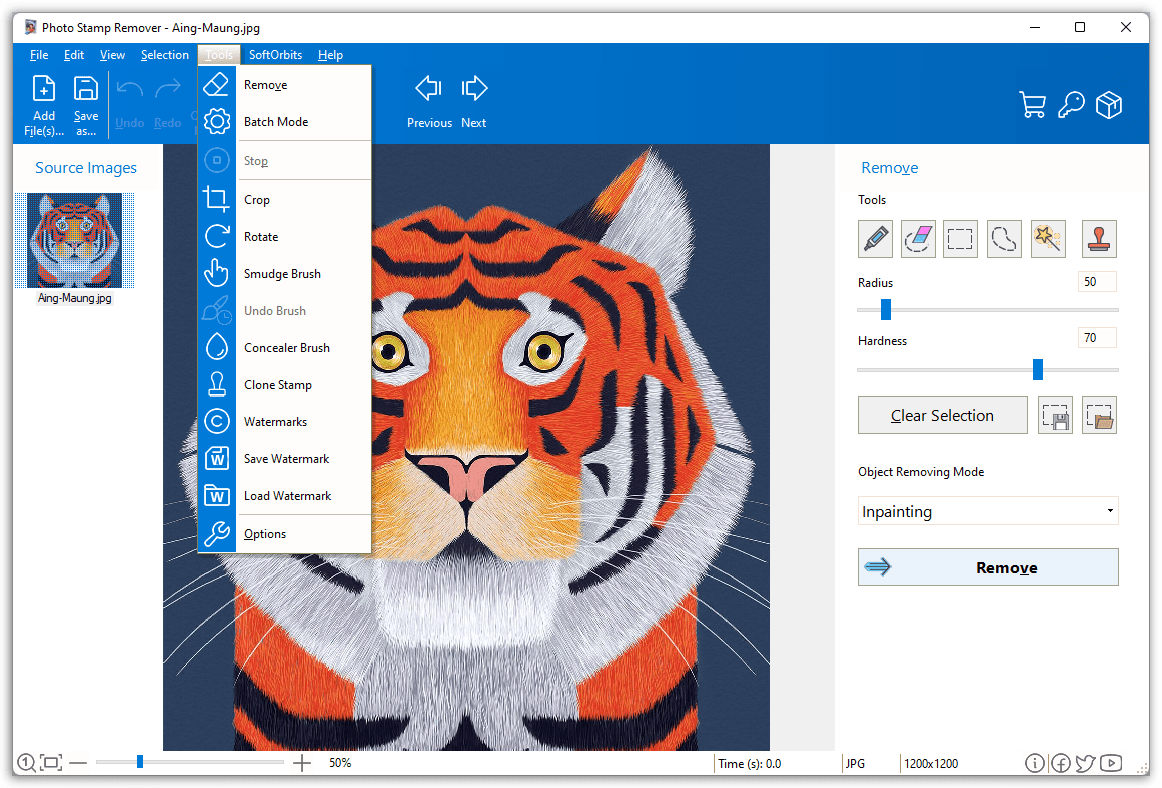Viewport: 1162px width, 788px height.
Task: Click the actual size zoom icon
Action: (26, 762)
